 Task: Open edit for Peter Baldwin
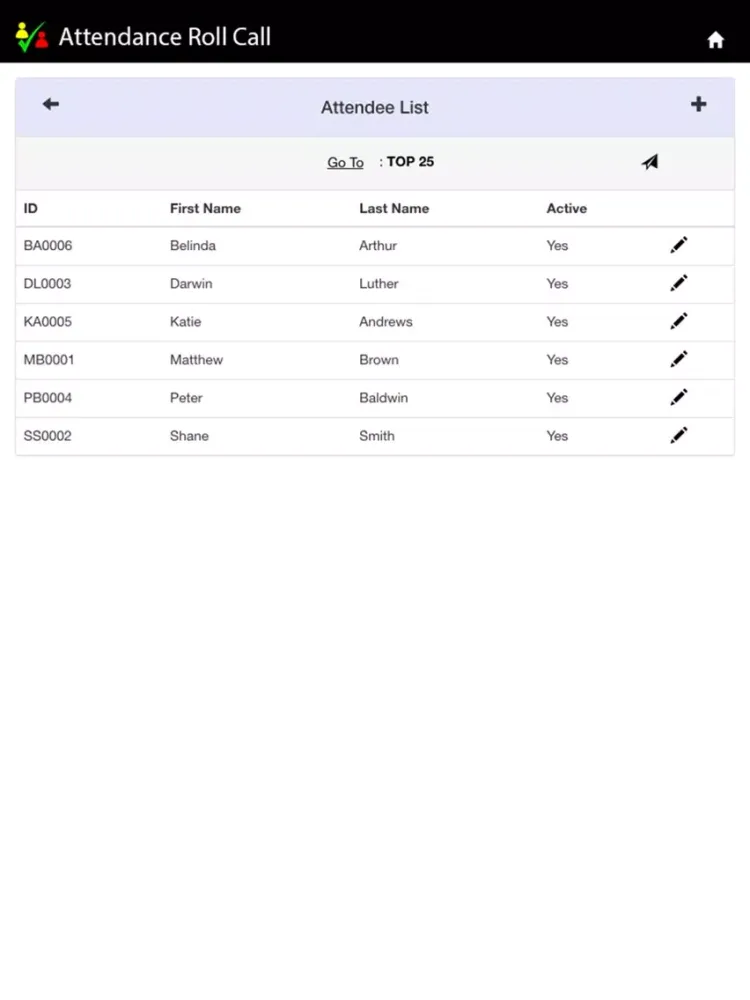(679, 397)
